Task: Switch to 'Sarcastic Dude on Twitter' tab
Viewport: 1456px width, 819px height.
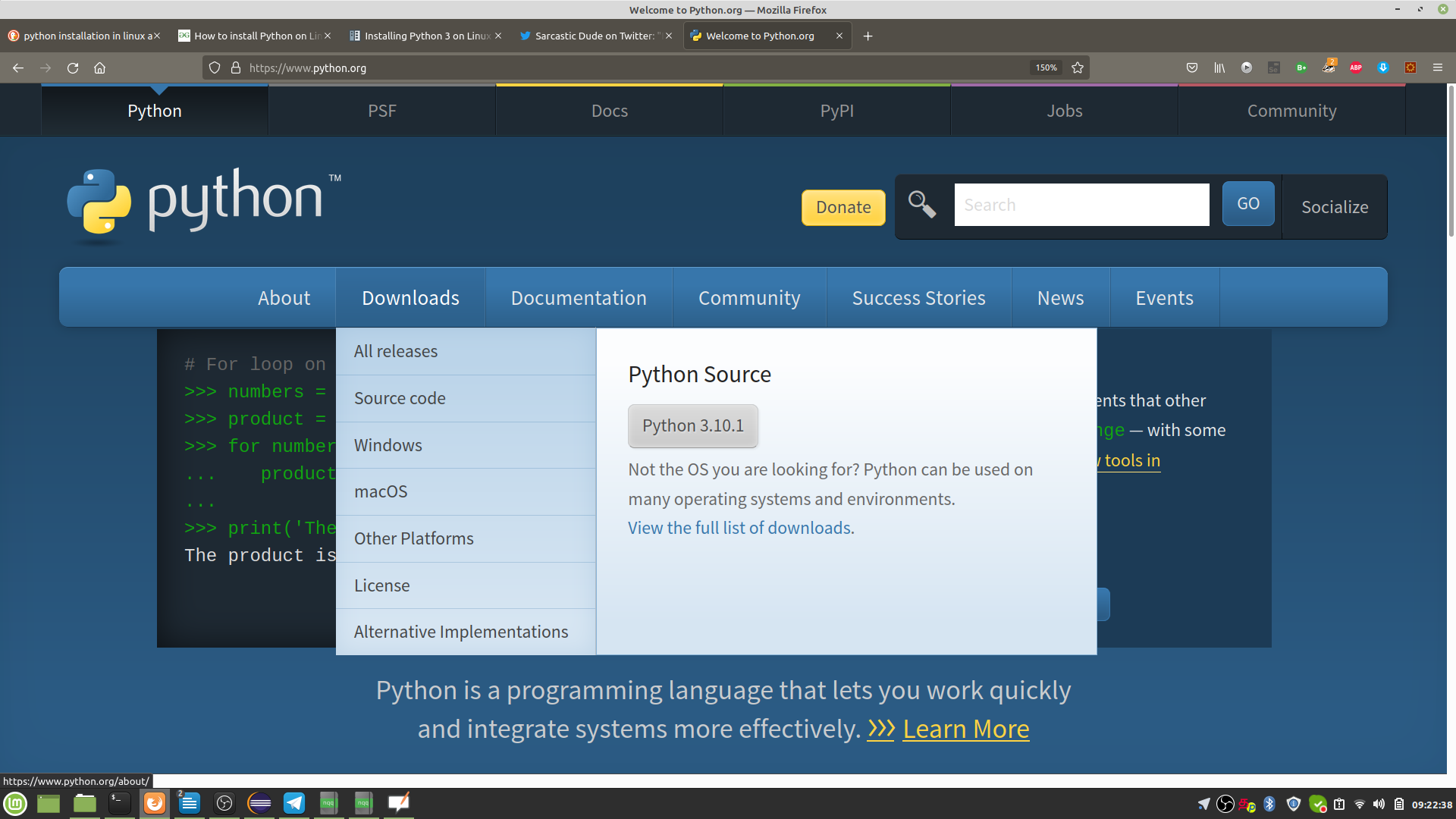Action: click(x=595, y=36)
